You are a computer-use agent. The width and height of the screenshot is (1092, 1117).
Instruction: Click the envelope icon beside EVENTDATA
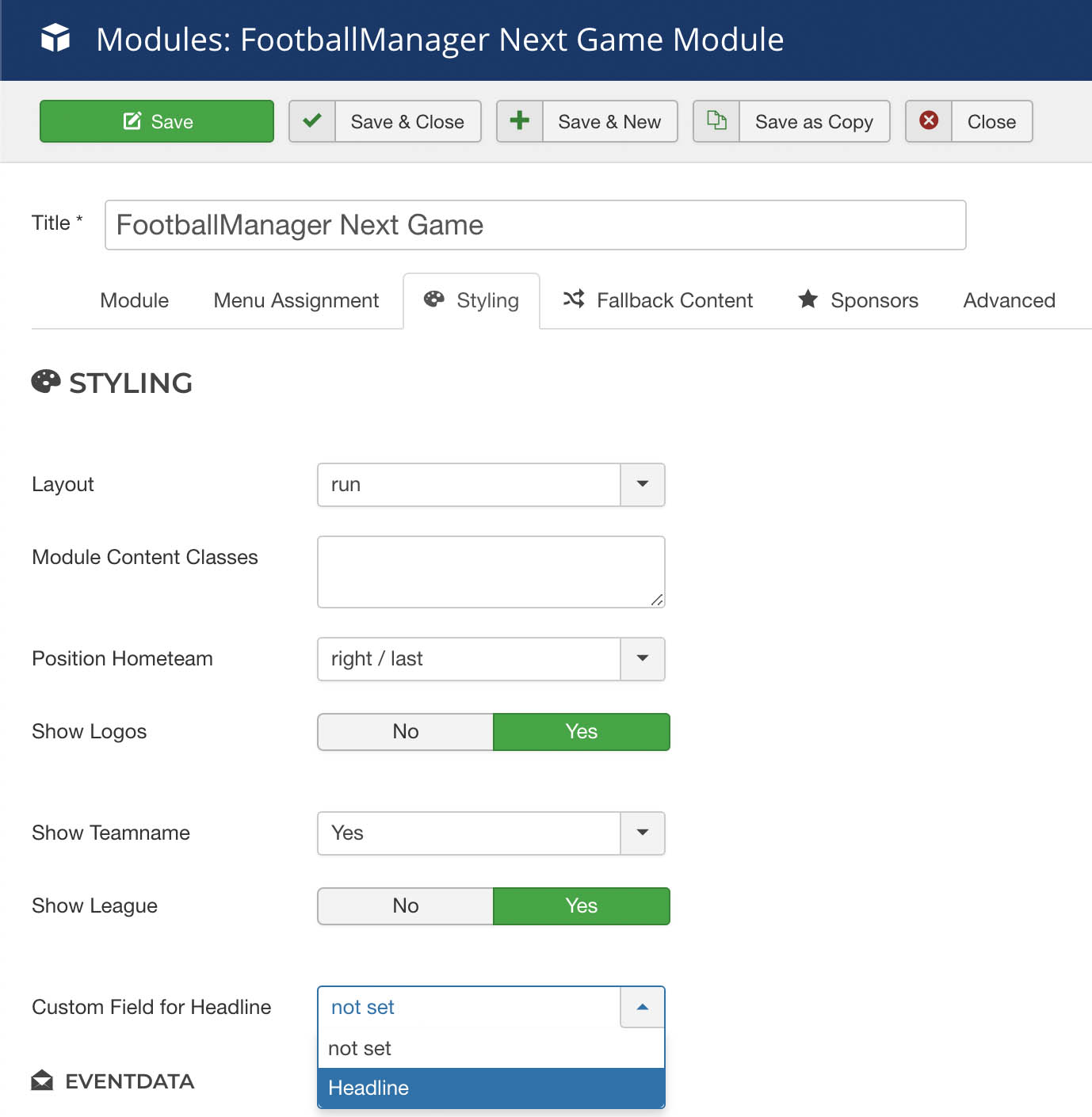[42, 1081]
